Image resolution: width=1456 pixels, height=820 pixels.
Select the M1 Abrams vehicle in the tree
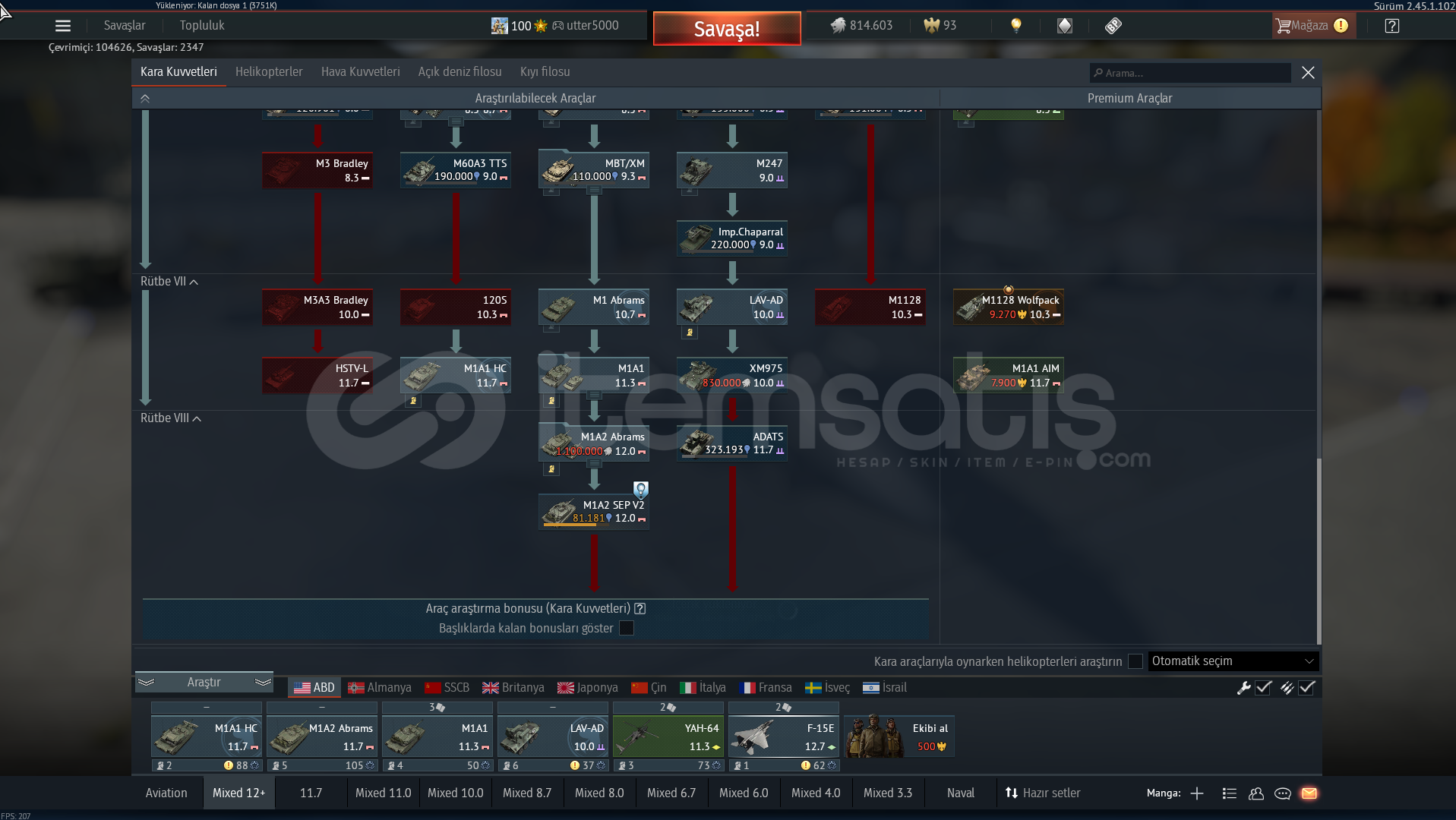coord(594,307)
